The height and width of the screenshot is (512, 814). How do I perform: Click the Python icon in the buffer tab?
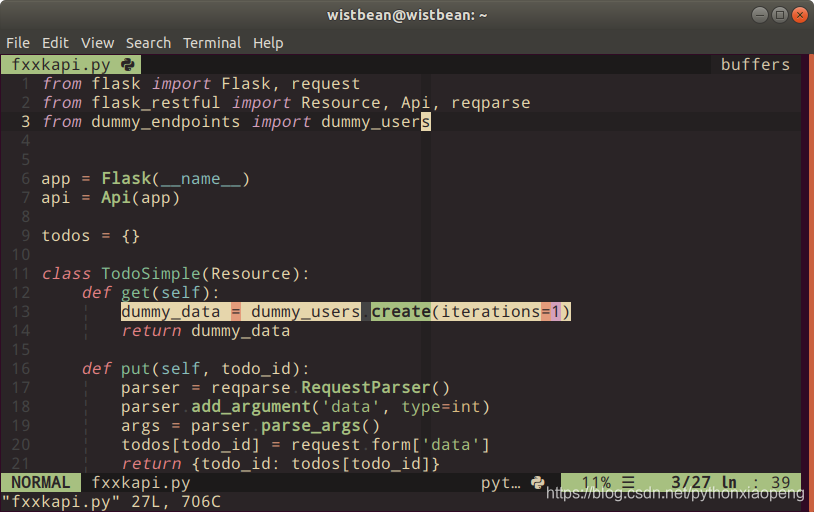tap(128, 64)
